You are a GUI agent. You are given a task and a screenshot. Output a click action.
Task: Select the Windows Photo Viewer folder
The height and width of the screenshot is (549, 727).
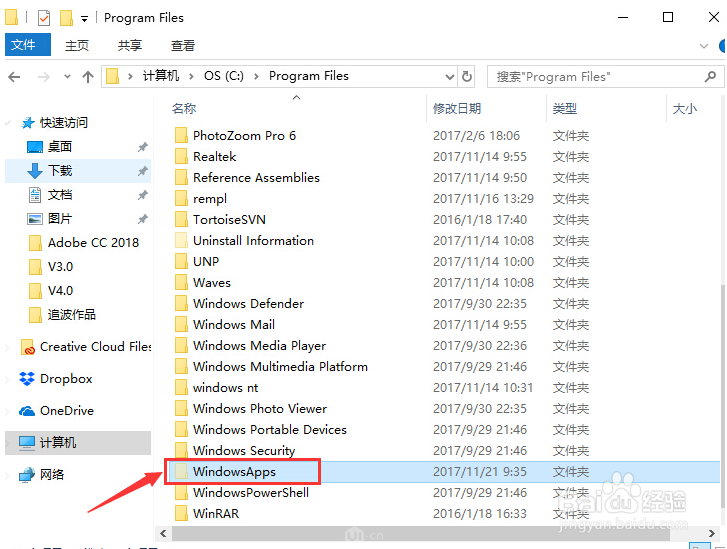pos(260,409)
